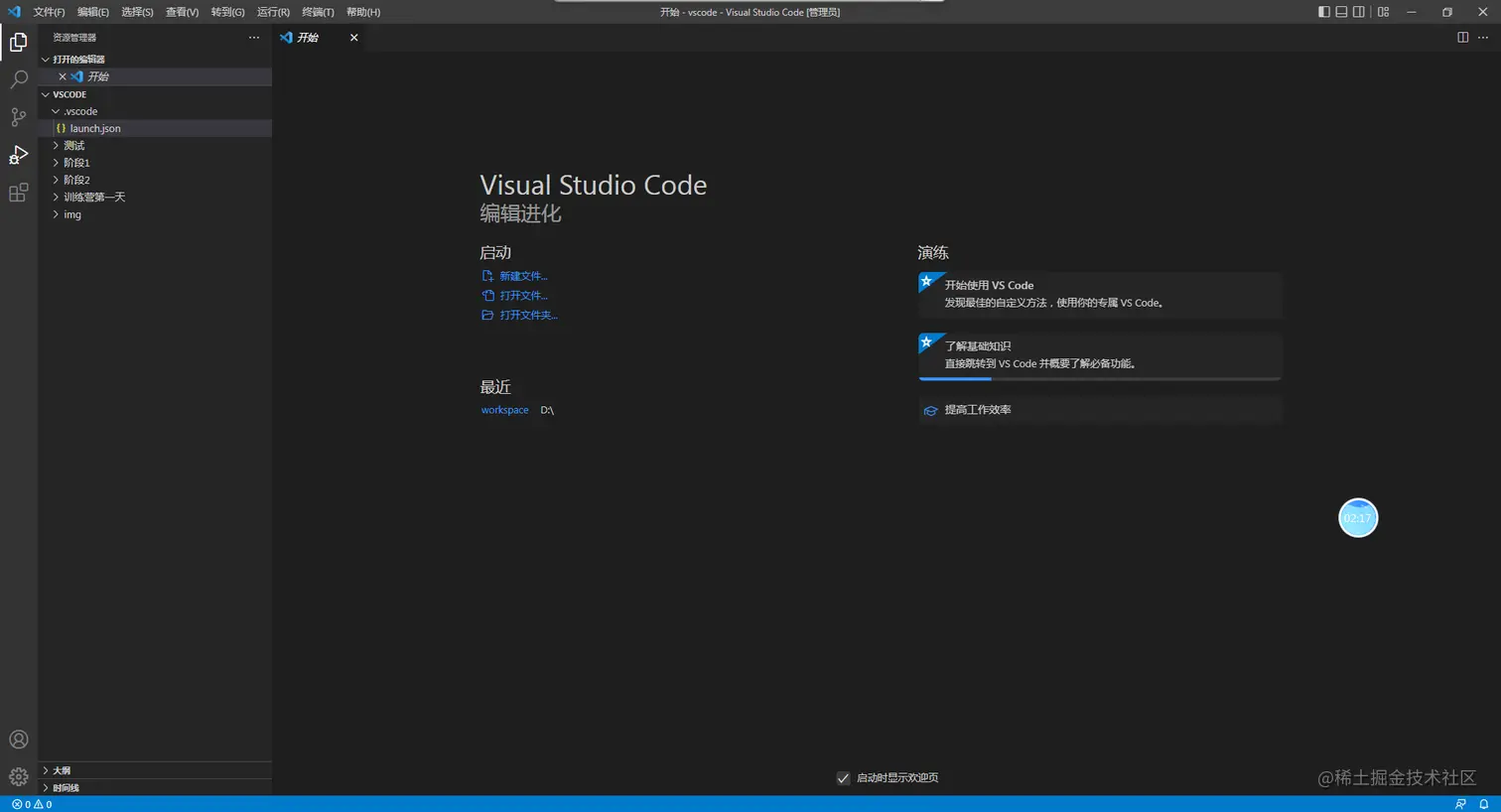Click the 打开文件夹... link
This screenshot has width=1501, height=812.
pyautogui.click(x=528, y=315)
